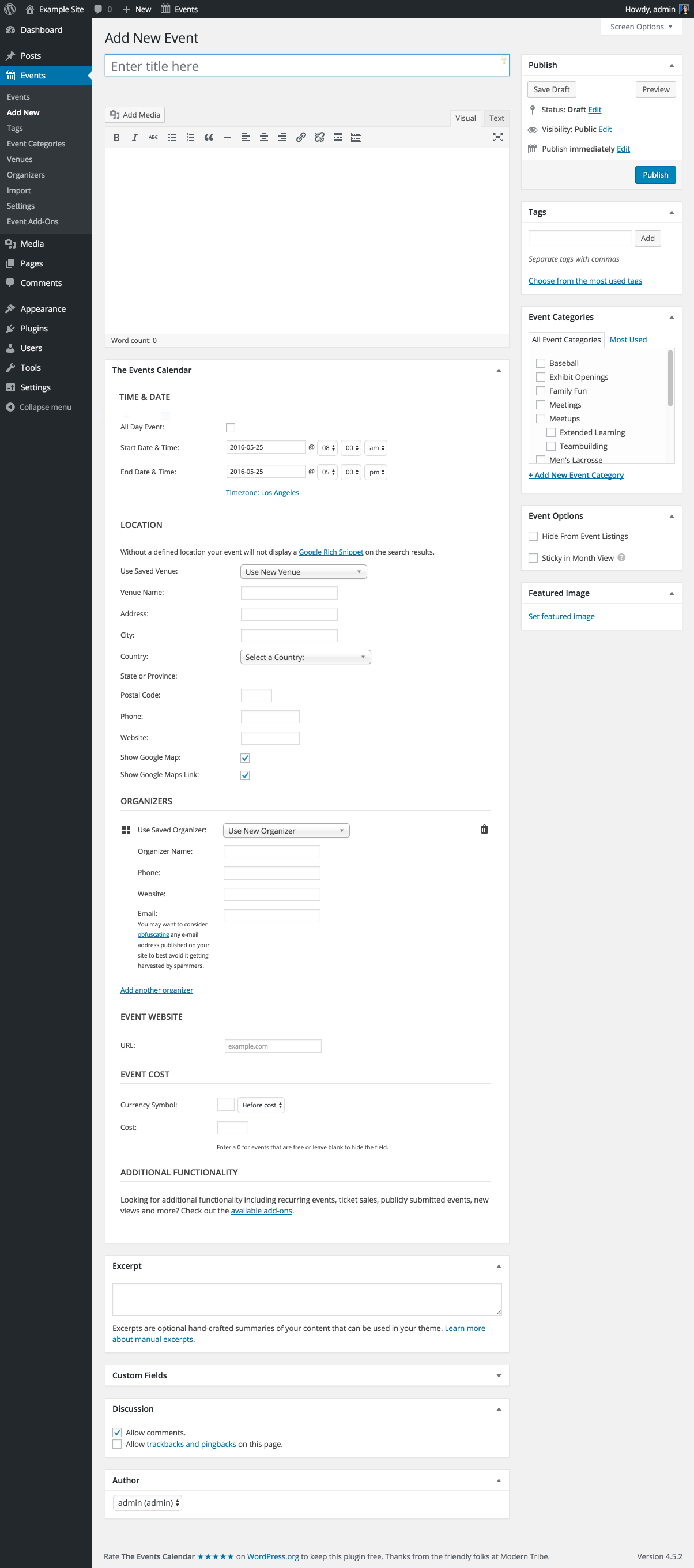The image size is (694, 1568).
Task: Delete the organizer with the trash icon
Action: (484, 829)
